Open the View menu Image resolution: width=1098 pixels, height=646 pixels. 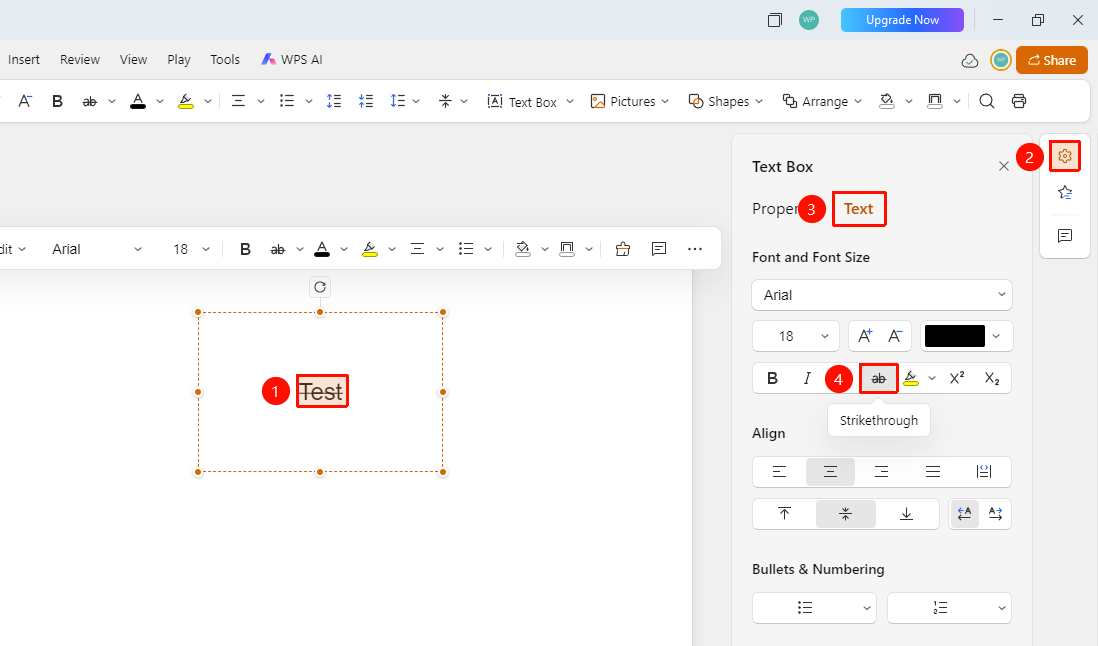[x=133, y=59]
